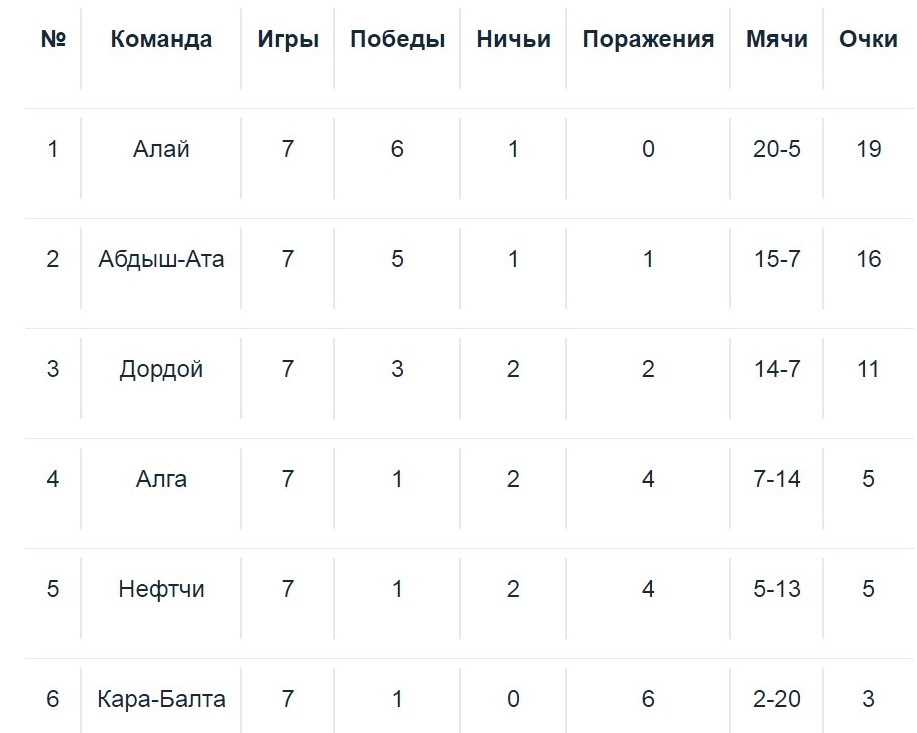
Task: Select team name Абдыш-Ата
Action: coord(161,259)
